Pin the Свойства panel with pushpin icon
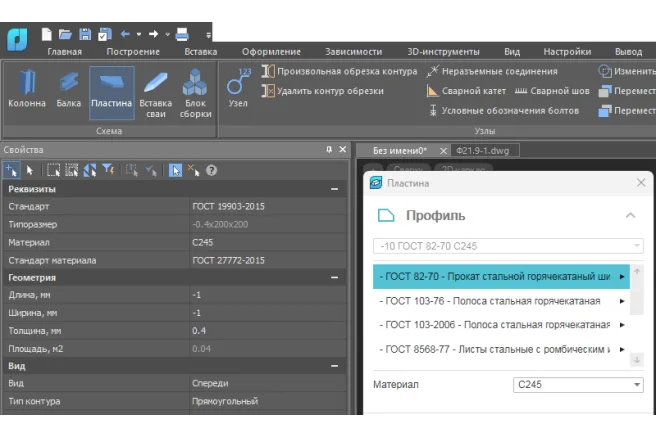The height and width of the screenshot is (436, 656). click(x=329, y=149)
